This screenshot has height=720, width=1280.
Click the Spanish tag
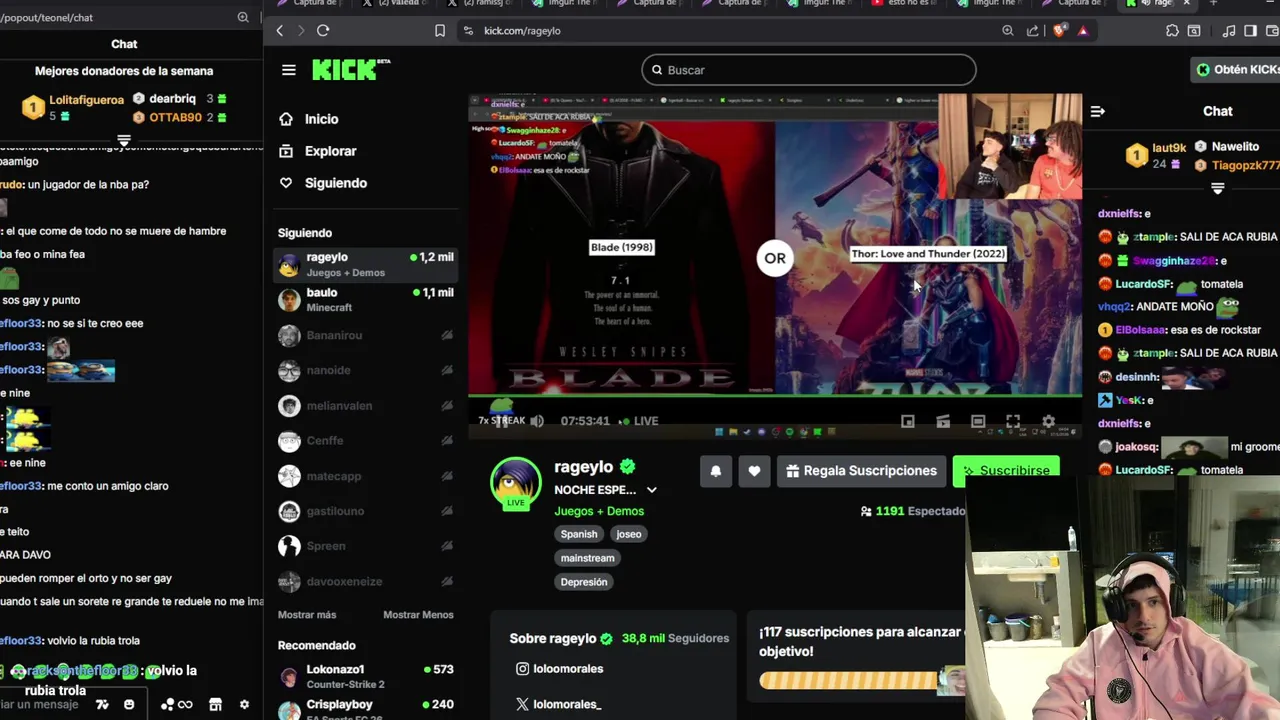click(579, 534)
